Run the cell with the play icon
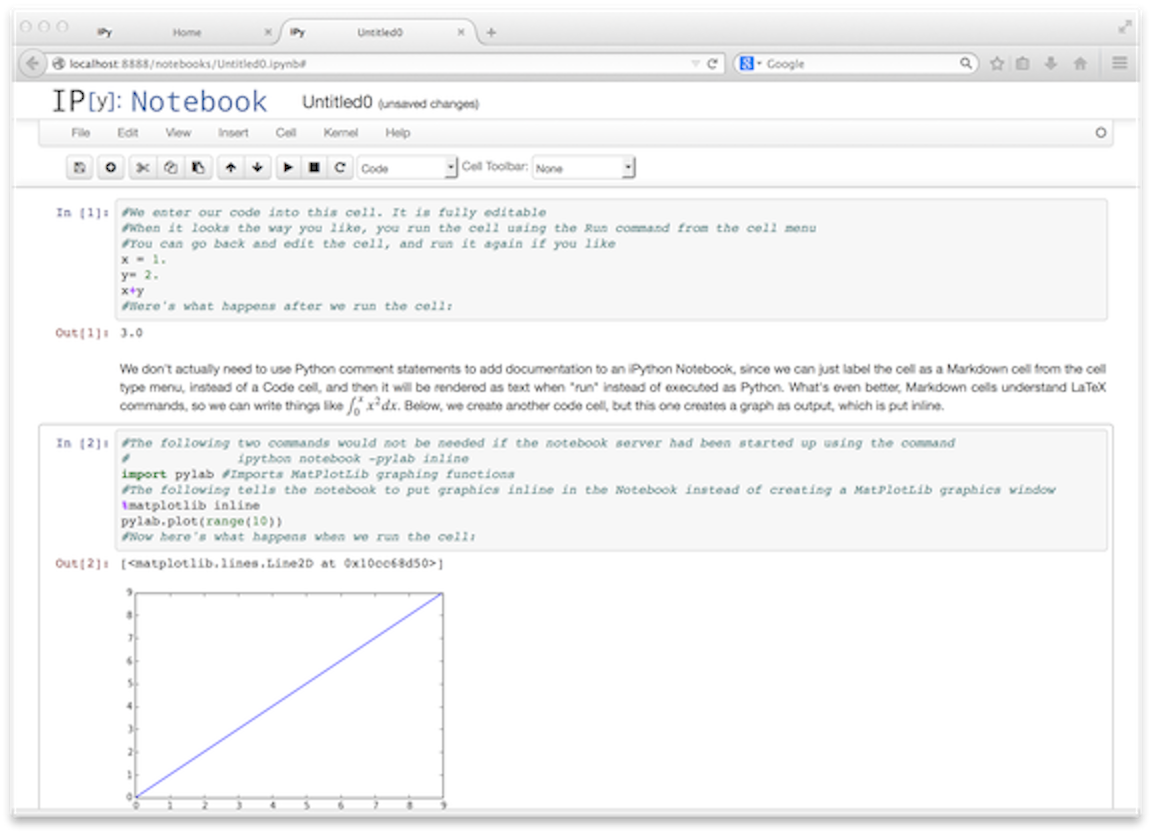 pyautogui.click(x=288, y=168)
